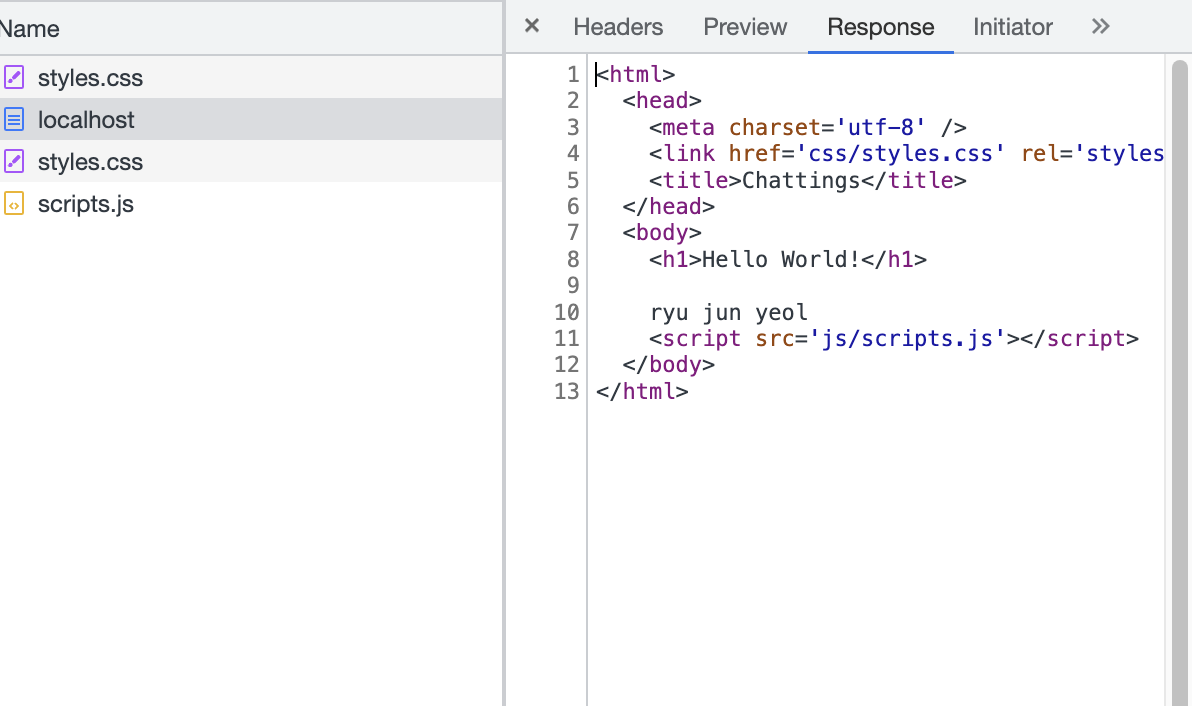Click the opening <body> tag line
This screenshot has width=1192, height=706.
click(661, 233)
